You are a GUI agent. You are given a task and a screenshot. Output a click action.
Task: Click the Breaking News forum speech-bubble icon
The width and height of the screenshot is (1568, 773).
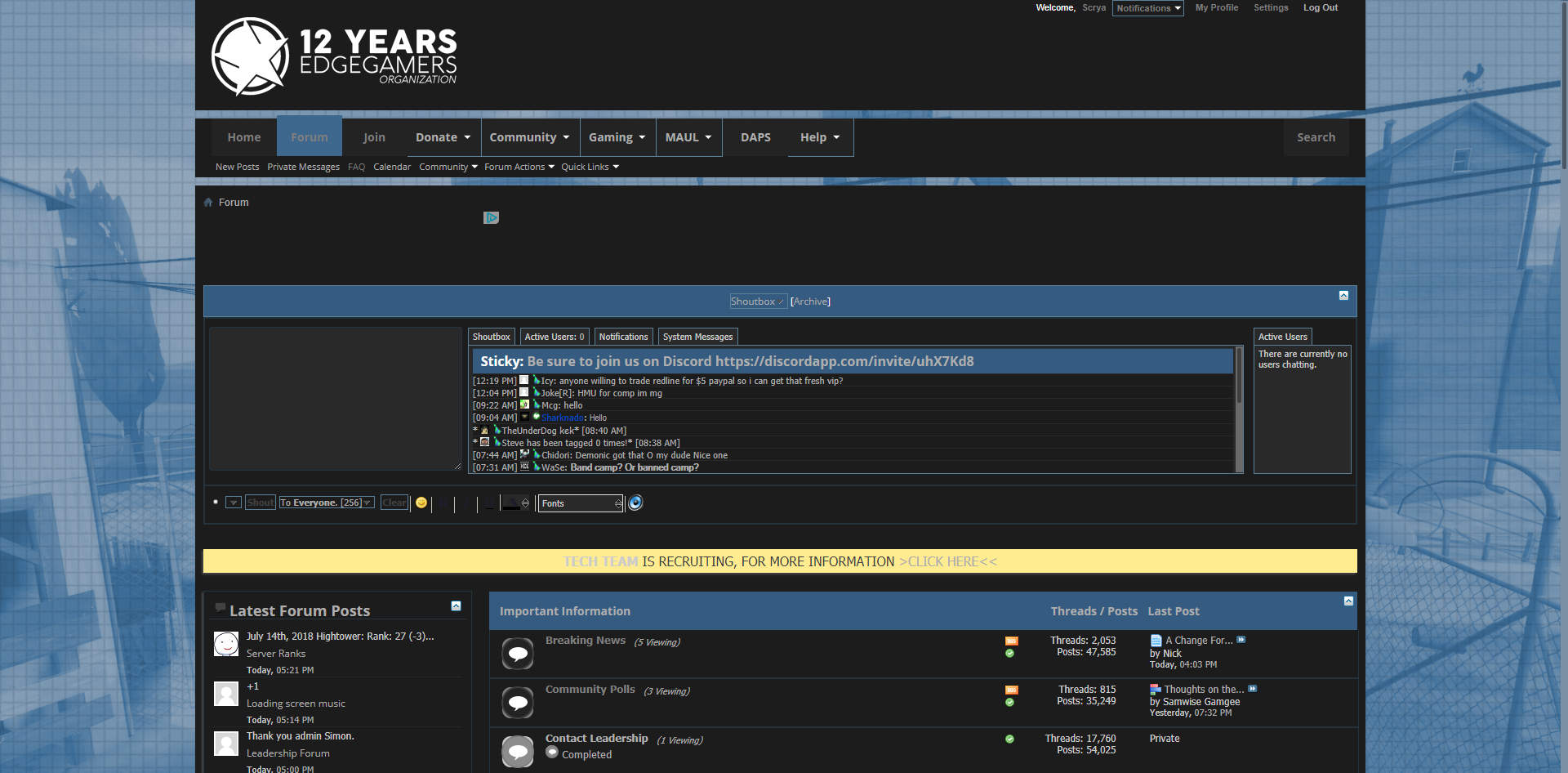517,654
